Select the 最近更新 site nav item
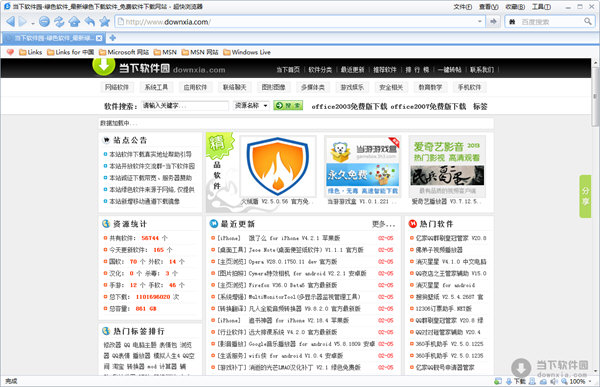Screen dimensions: 600x387 pyautogui.click(x=353, y=70)
